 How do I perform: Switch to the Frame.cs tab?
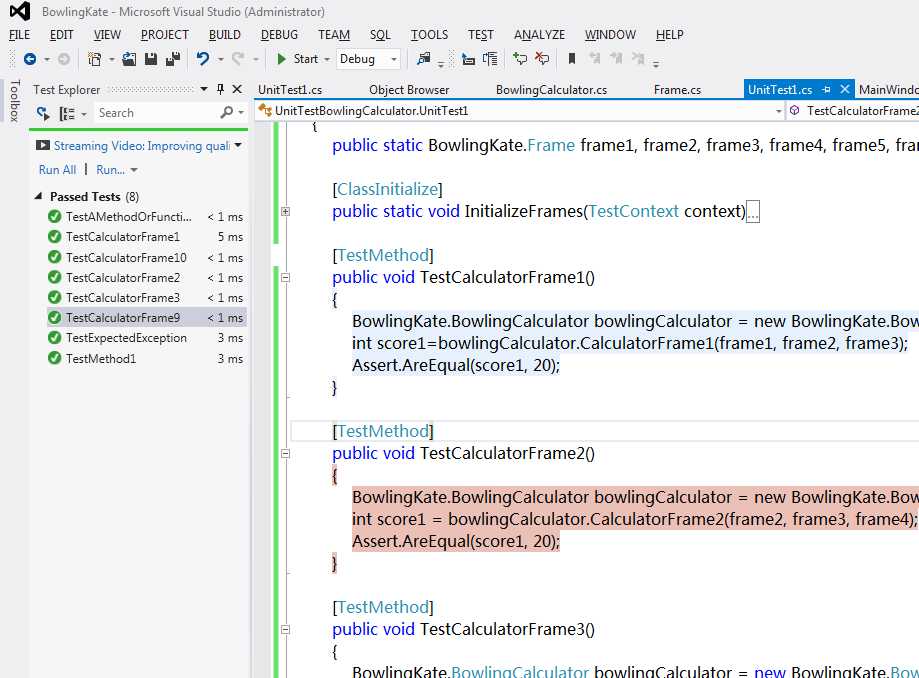677,90
